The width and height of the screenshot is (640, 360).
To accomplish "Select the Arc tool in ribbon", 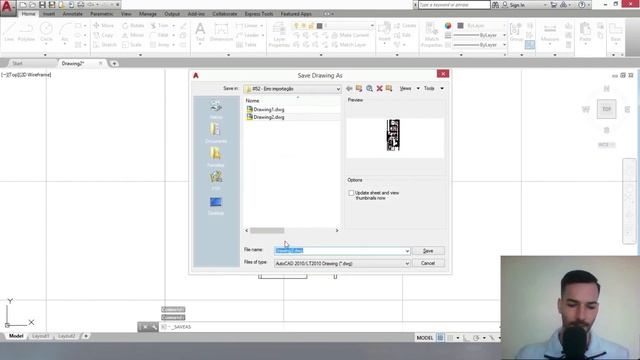I will (x=64, y=32).
